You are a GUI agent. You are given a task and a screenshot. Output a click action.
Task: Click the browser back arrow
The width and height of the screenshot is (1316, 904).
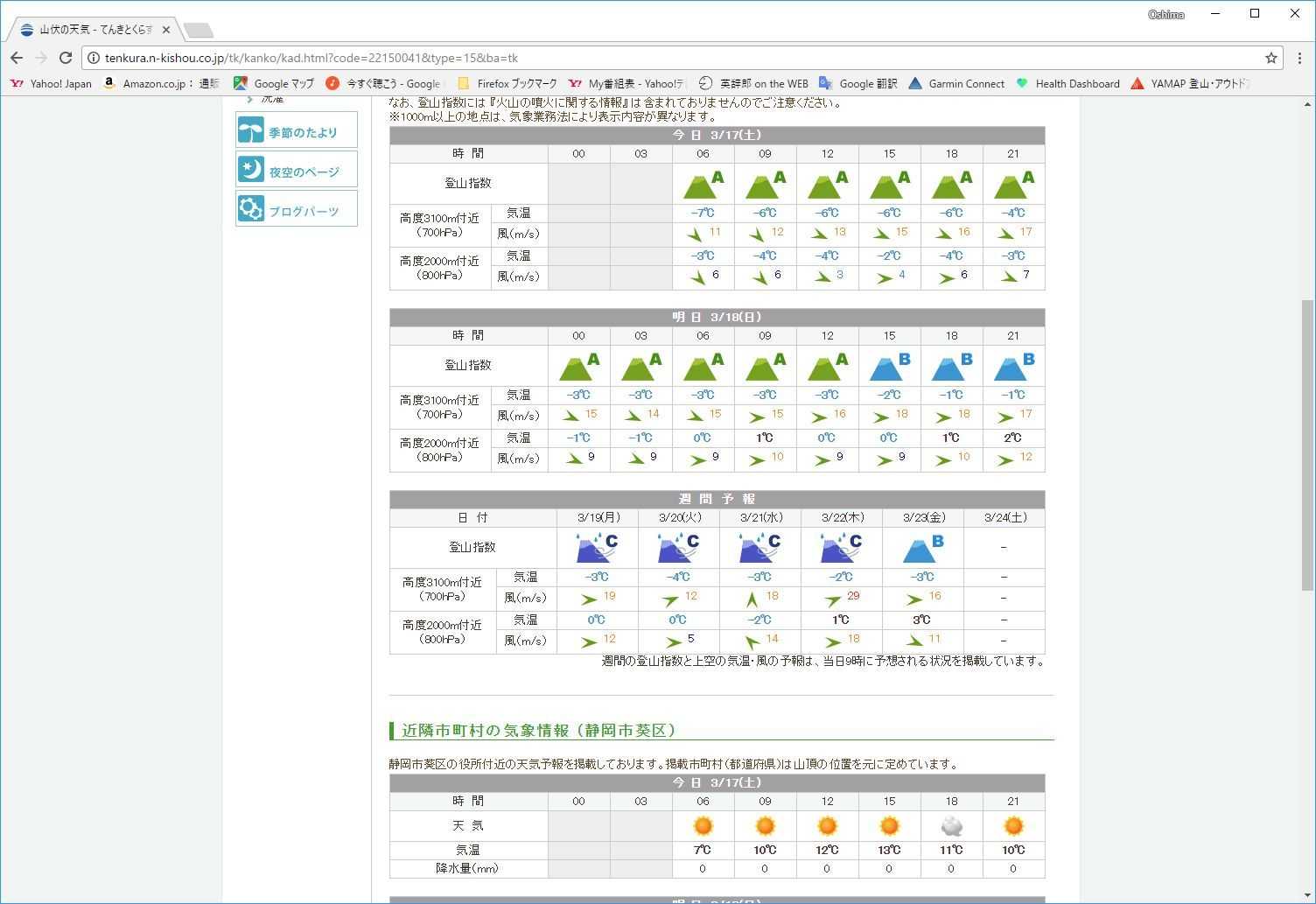click(17, 58)
